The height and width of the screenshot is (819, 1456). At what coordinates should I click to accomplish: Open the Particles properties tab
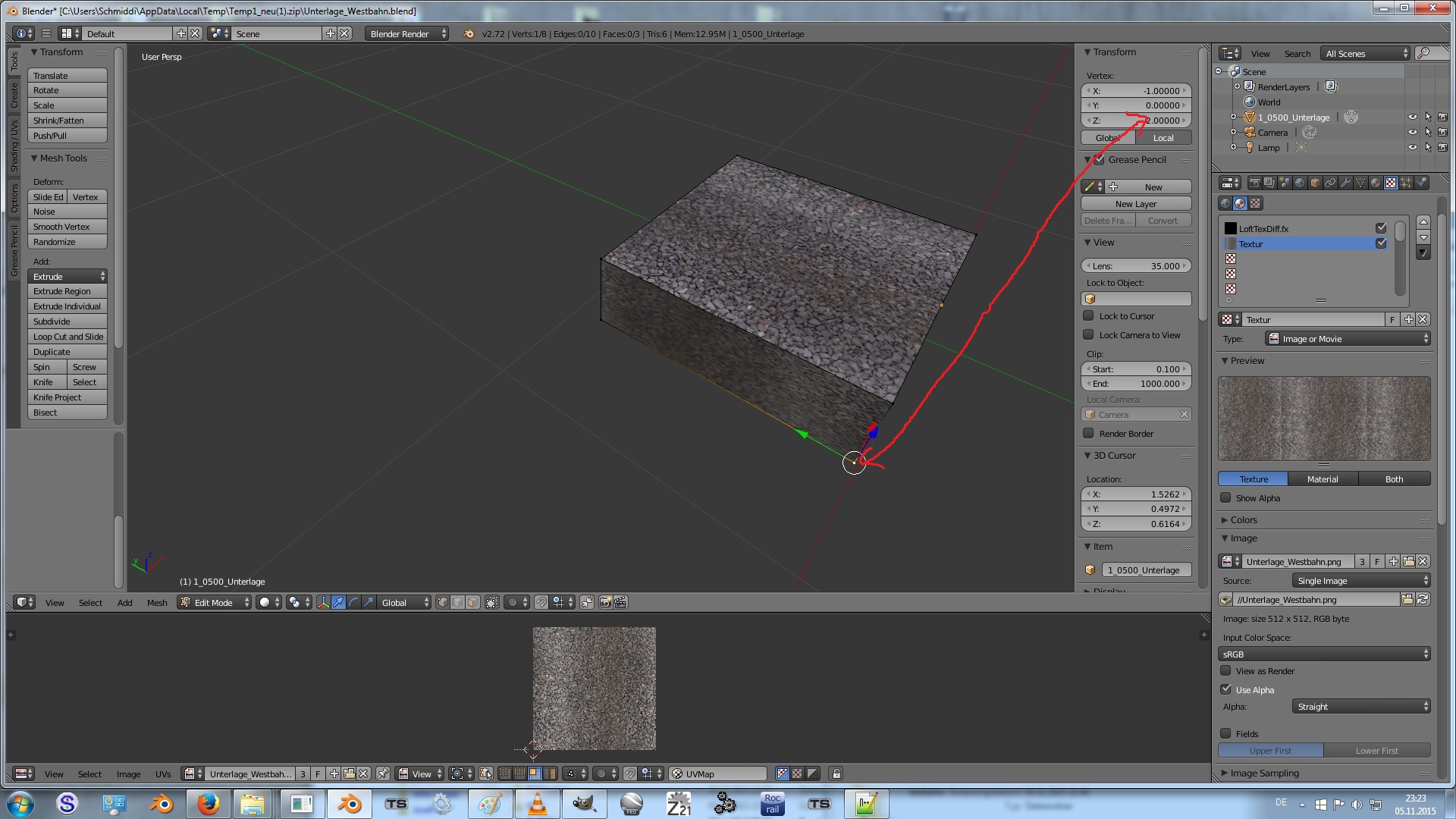[x=1406, y=183]
